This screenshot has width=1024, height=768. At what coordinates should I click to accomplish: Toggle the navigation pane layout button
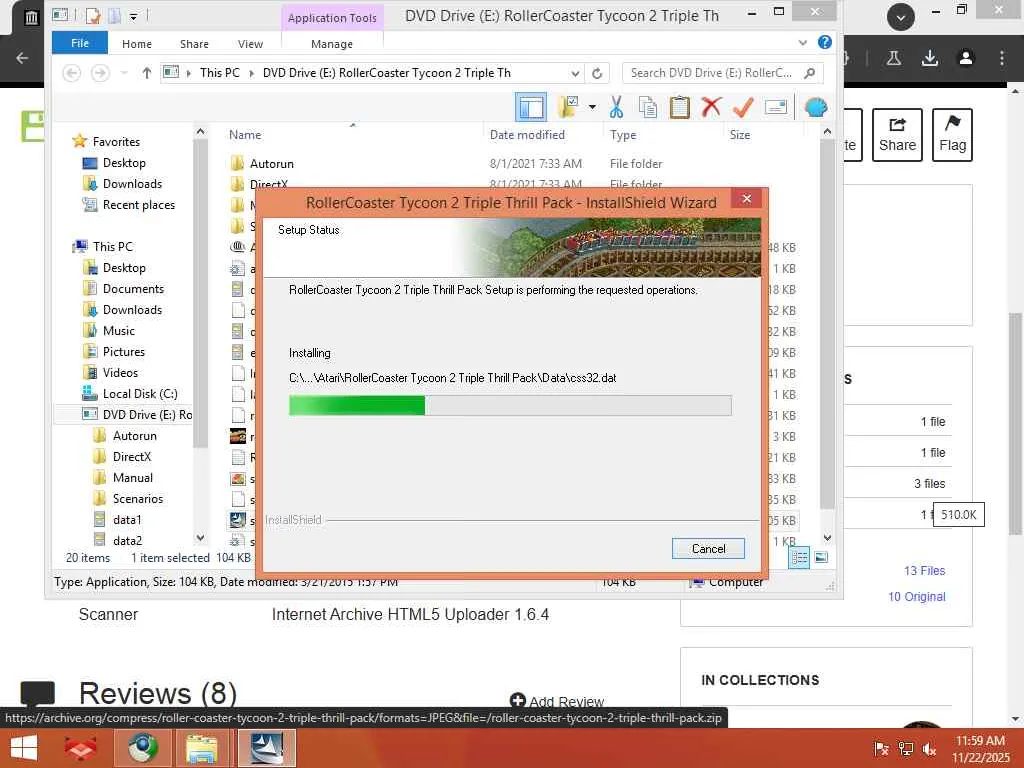coord(530,107)
